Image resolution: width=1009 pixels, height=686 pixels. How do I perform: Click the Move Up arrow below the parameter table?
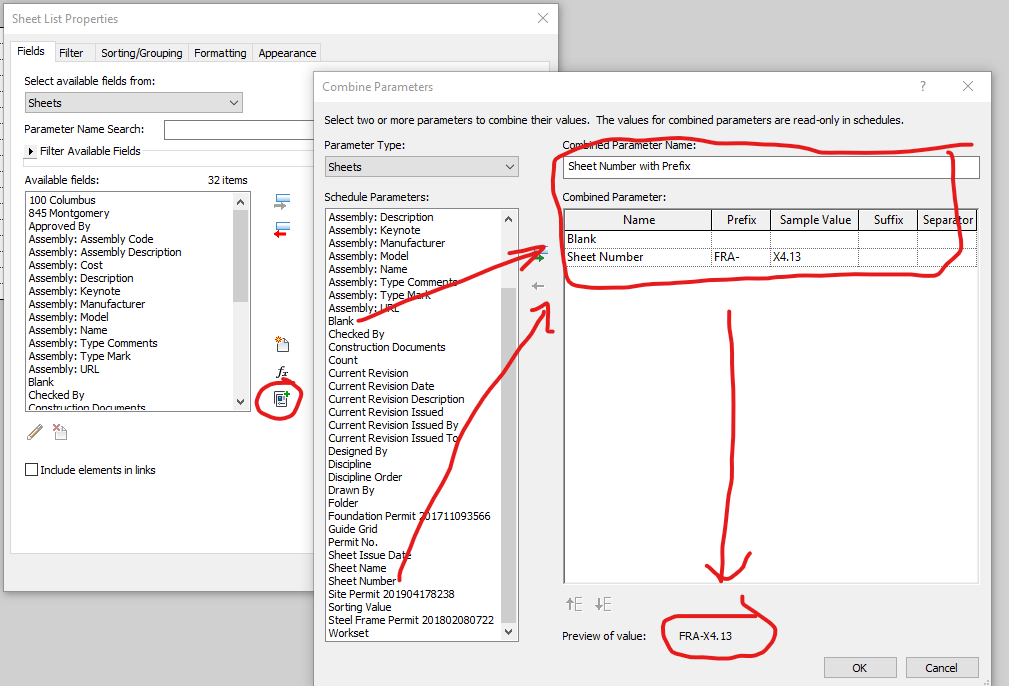pyautogui.click(x=573, y=604)
